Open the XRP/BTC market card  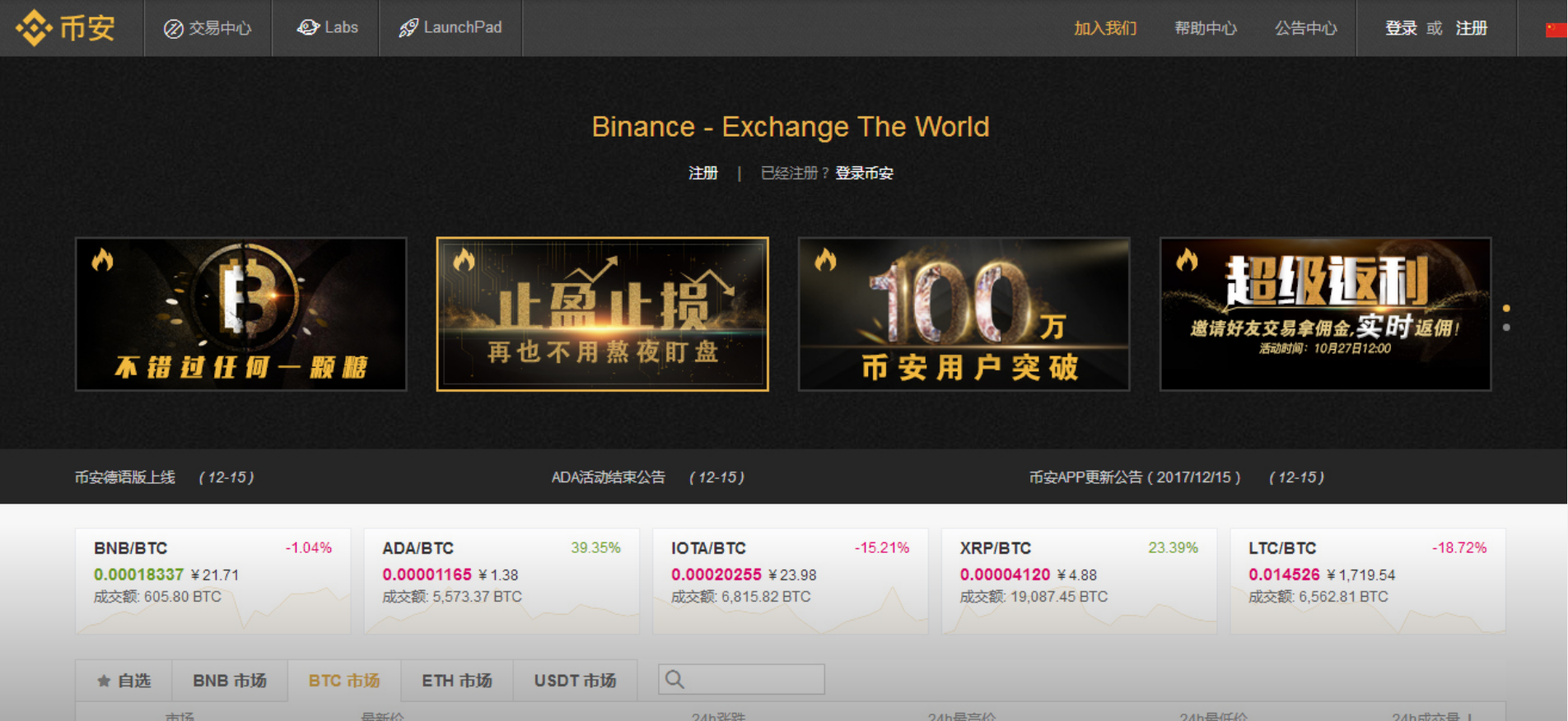coord(1079,581)
